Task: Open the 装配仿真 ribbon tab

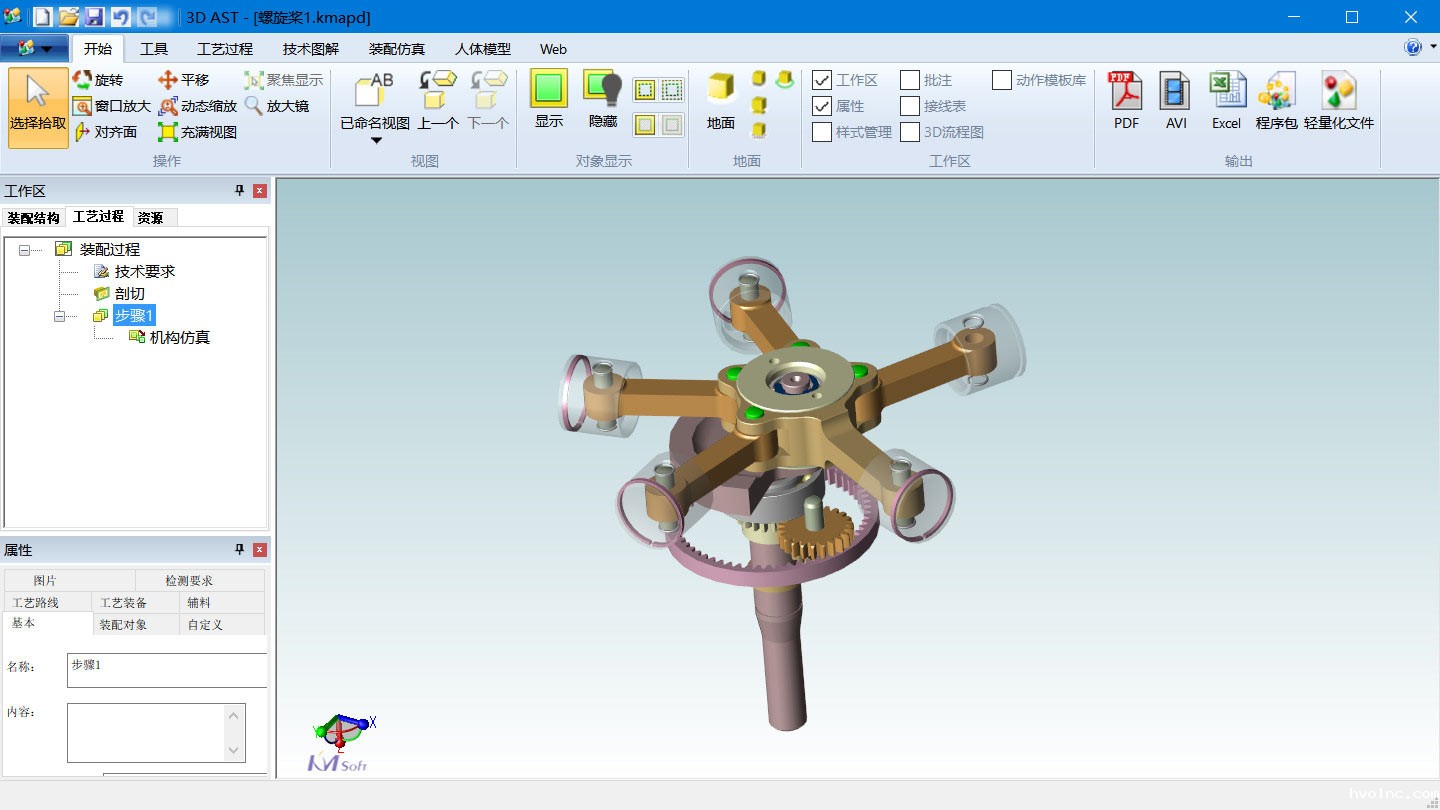Action: 396,49
